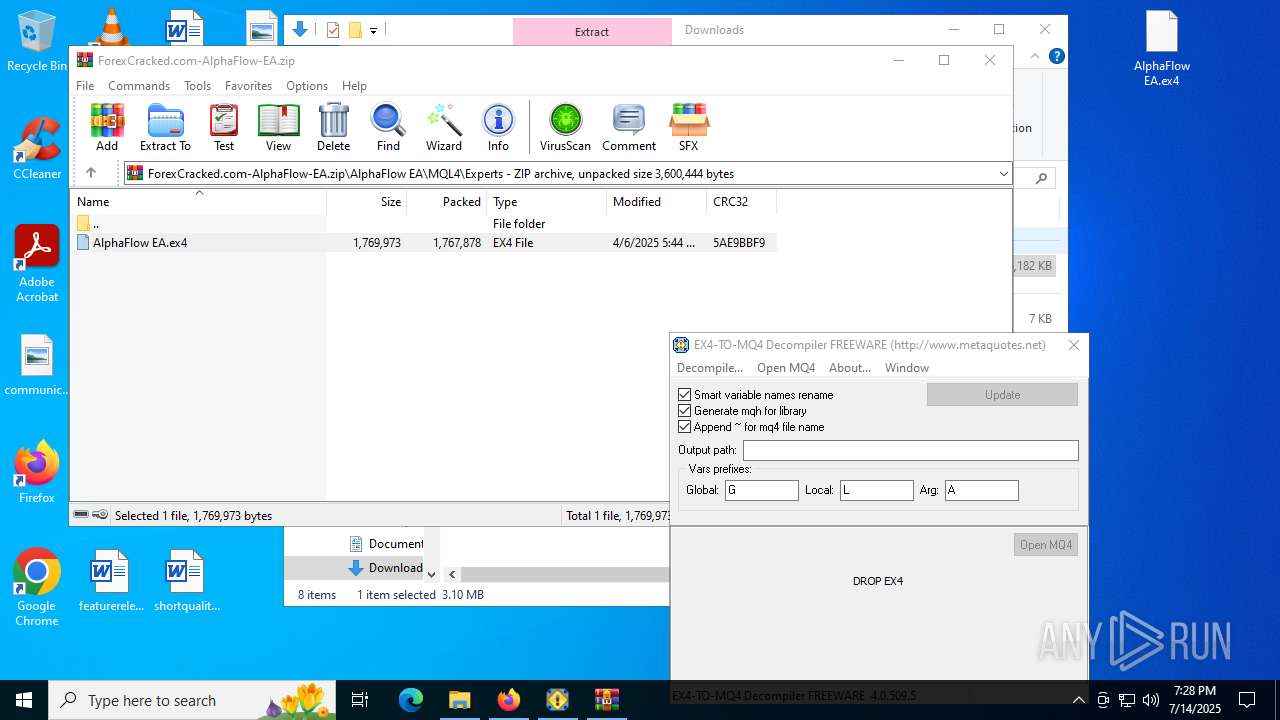Expand the WinRAR address path dropdown
This screenshot has width=1280, height=720.
(x=1003, y=174)
